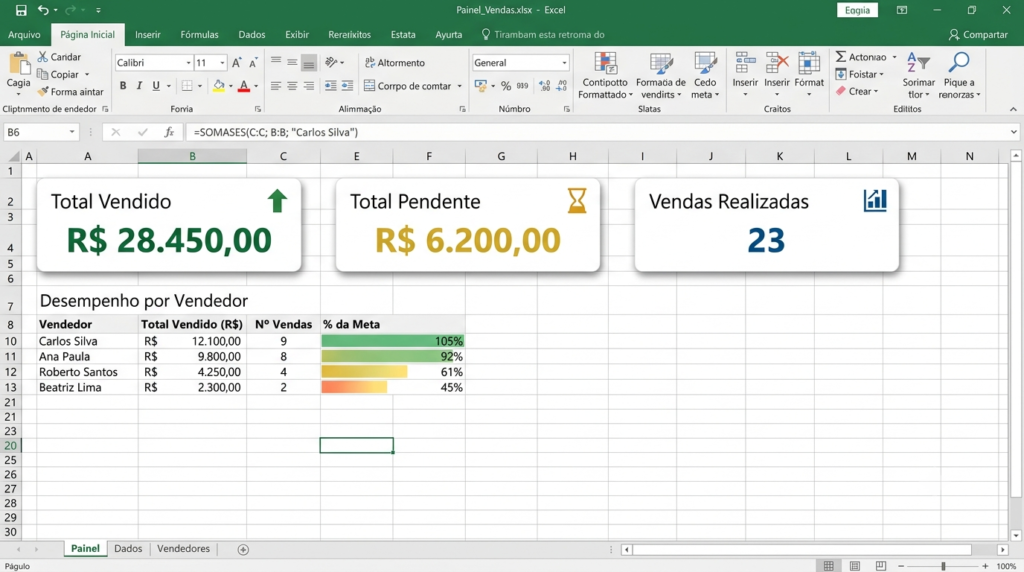Click the decrease decimal icon
The height and width of the screenshot is (572, 1024).
click(562, 86)
